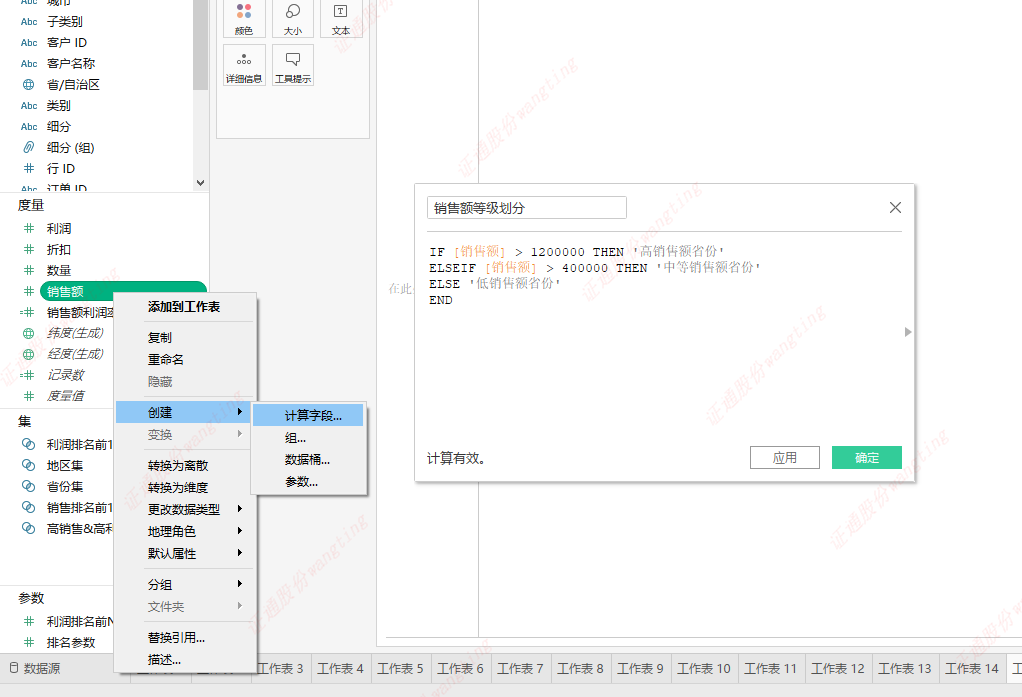Open the 工具提示 tooltip marks card
The image size is (1022, 697).
coord(293,65)
